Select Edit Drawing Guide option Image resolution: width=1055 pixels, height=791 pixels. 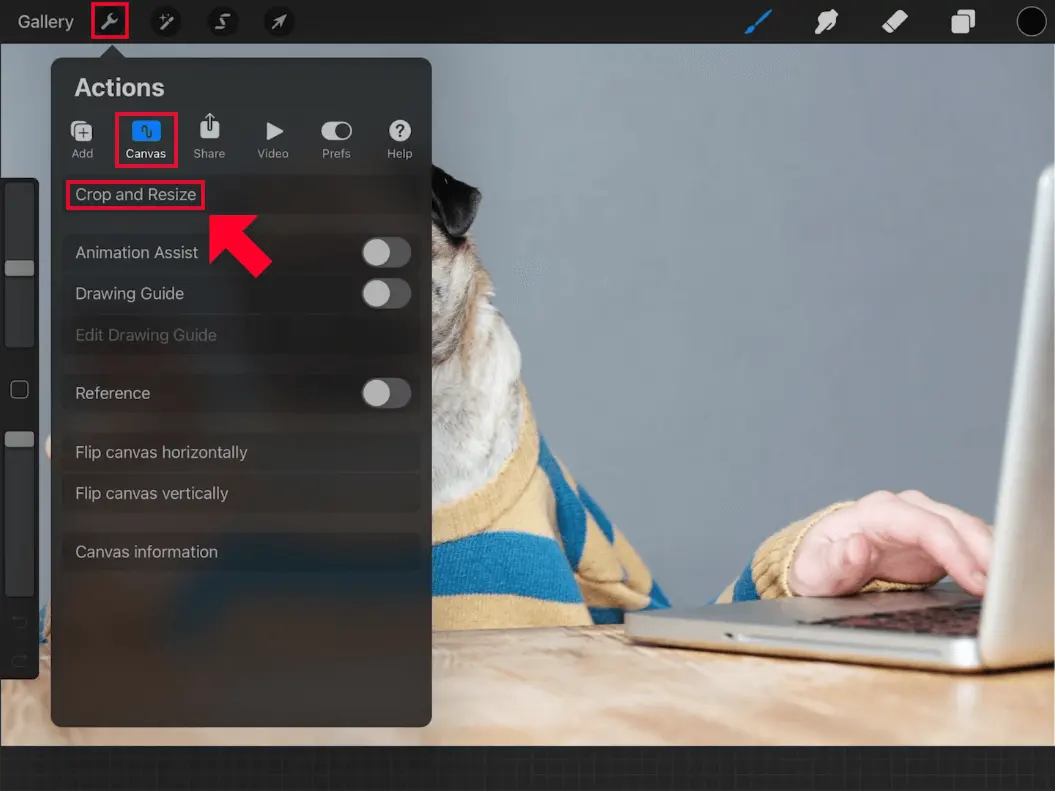pyautogui.click(x=241, y=335)
